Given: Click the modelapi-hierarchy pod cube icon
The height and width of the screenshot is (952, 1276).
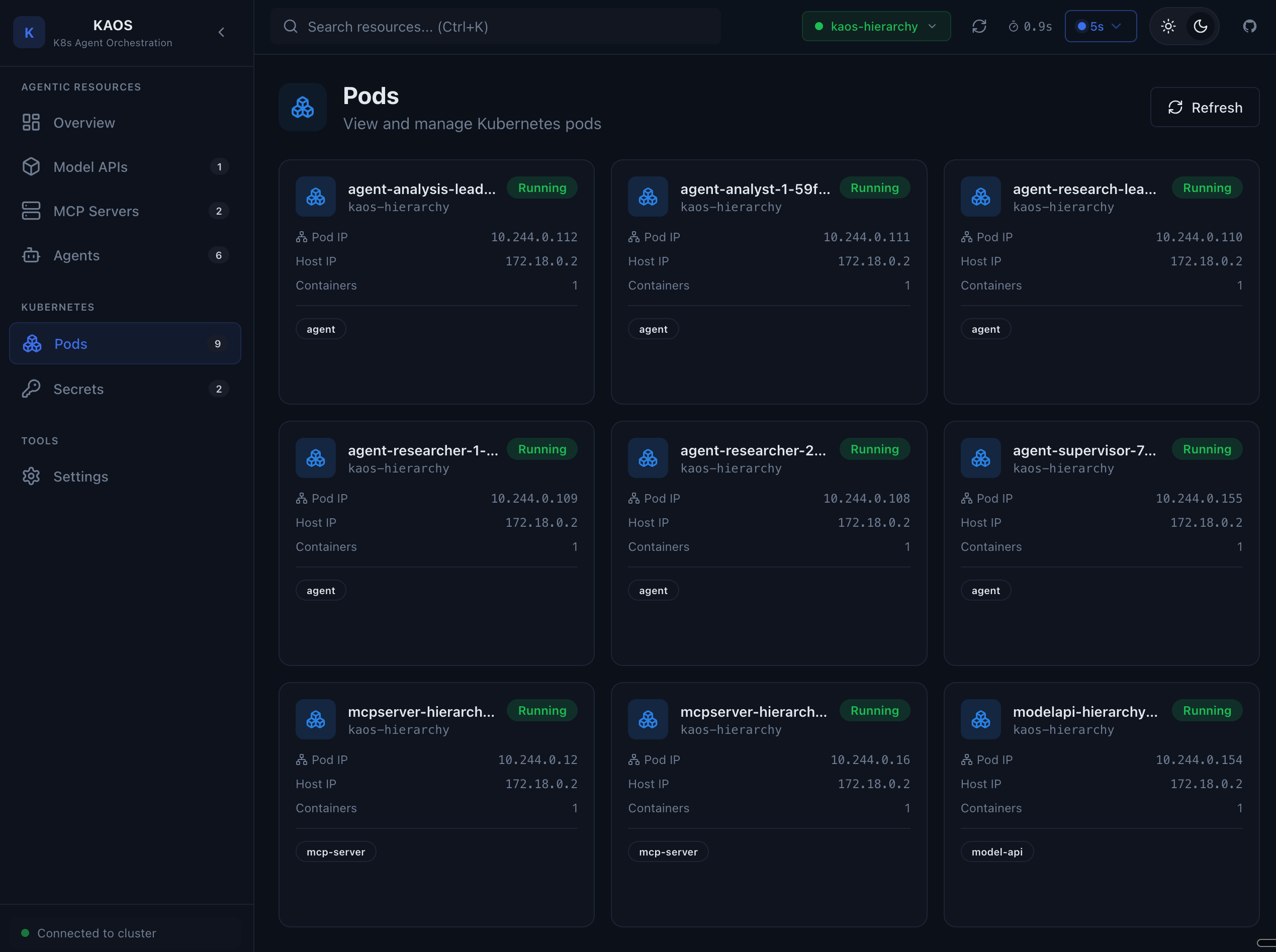Looking at the screenshot, I should (980, 719).
